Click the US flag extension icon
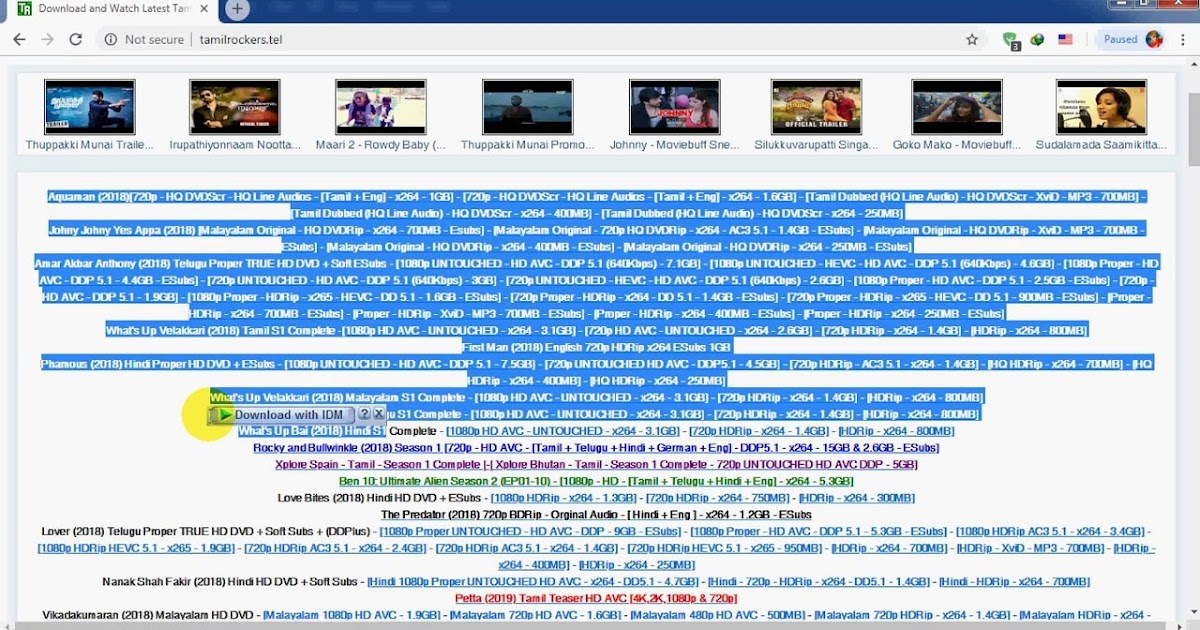Viewport: 1200px width, 630px height. (1065, 40)
